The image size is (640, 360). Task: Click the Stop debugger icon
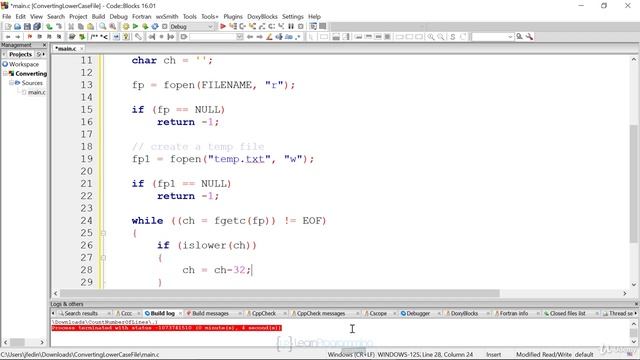(301, 27)
